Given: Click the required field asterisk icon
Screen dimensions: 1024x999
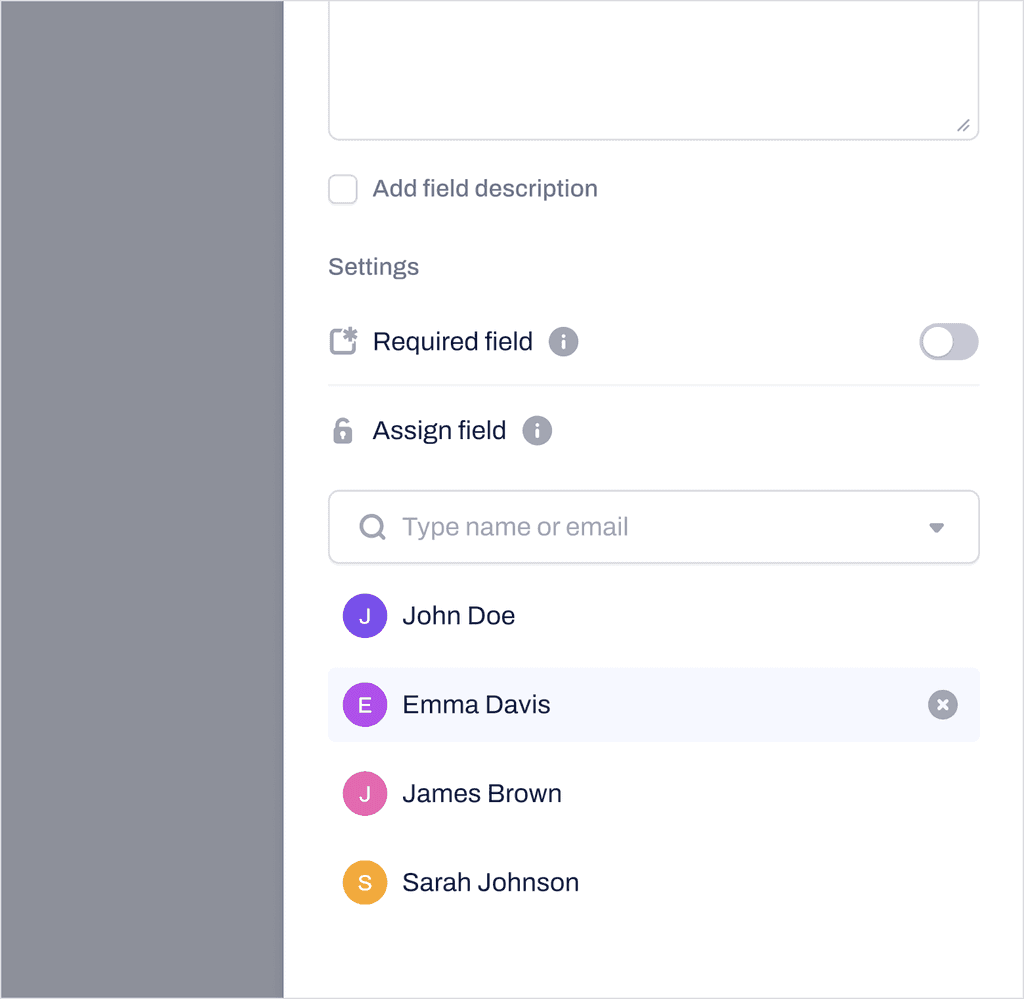Looking at the screenshot, I should 343,342.
